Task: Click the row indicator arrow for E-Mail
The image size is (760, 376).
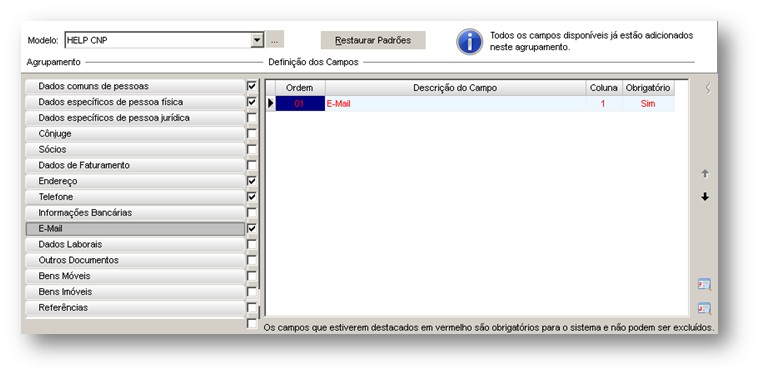Action: (270, 103)
